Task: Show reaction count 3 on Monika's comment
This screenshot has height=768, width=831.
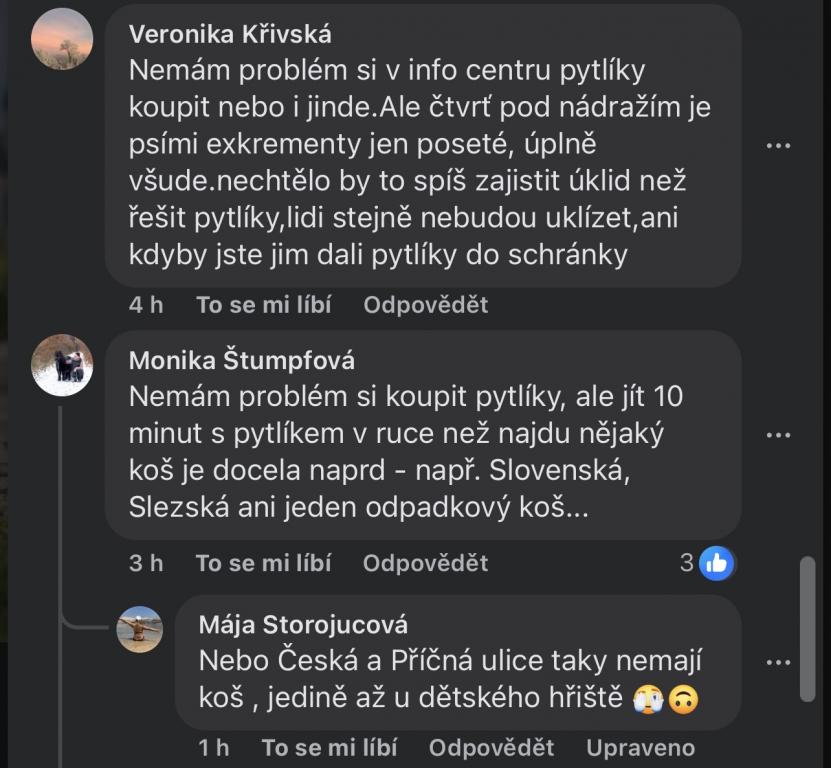Action: (687, 563)
